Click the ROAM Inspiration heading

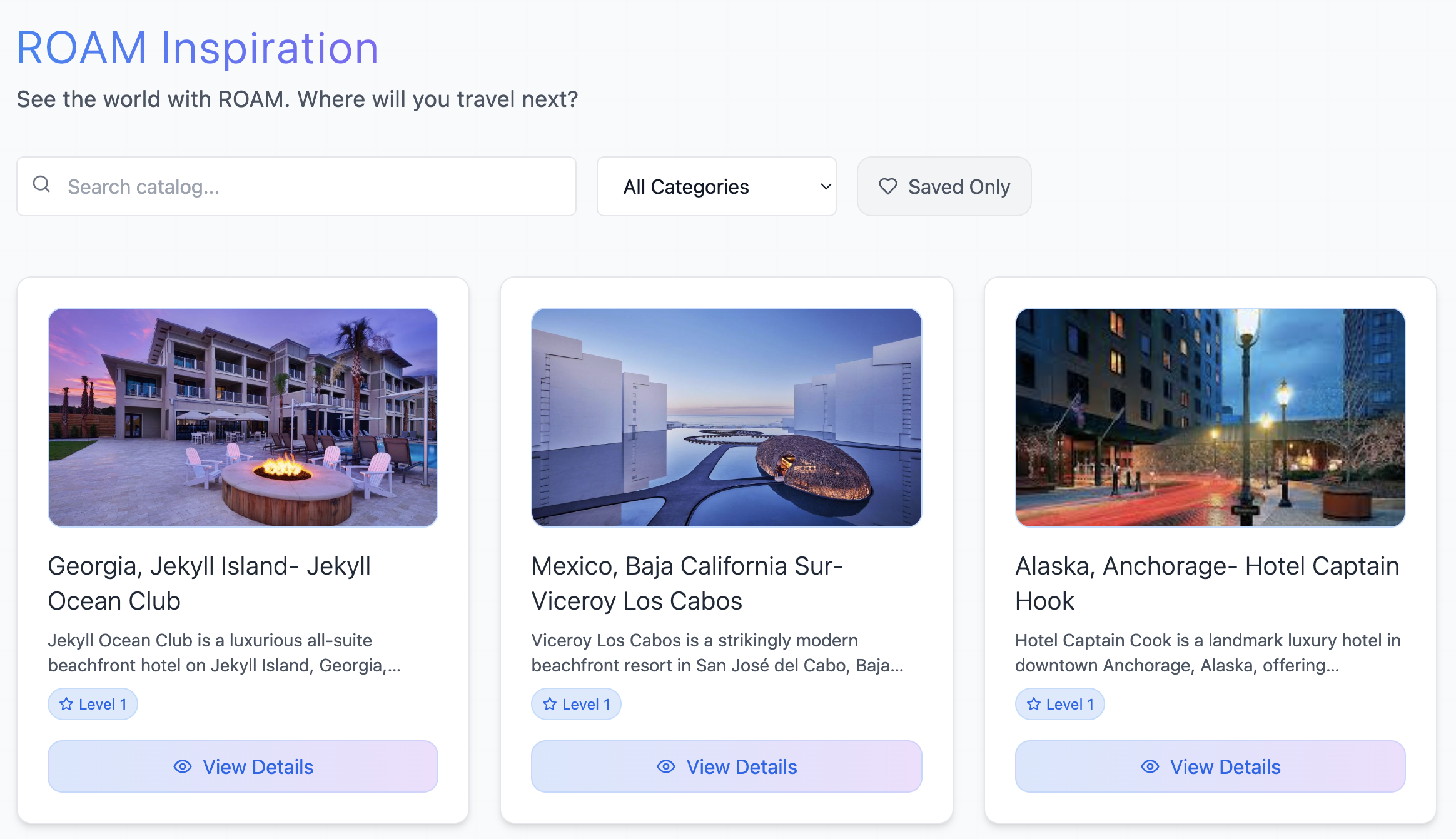click(197, 47)
